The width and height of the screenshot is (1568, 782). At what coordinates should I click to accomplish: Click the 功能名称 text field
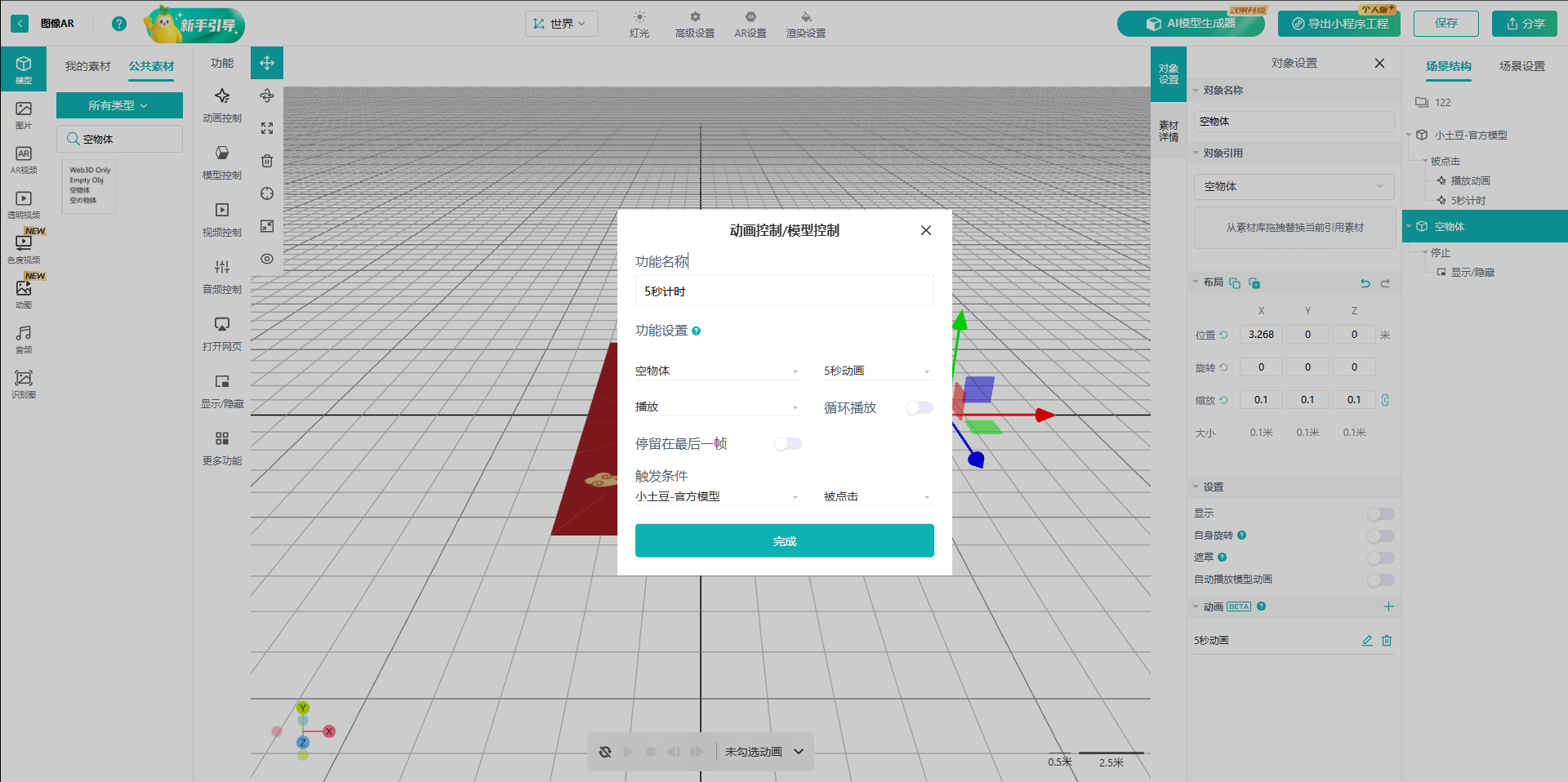[784, 291]
